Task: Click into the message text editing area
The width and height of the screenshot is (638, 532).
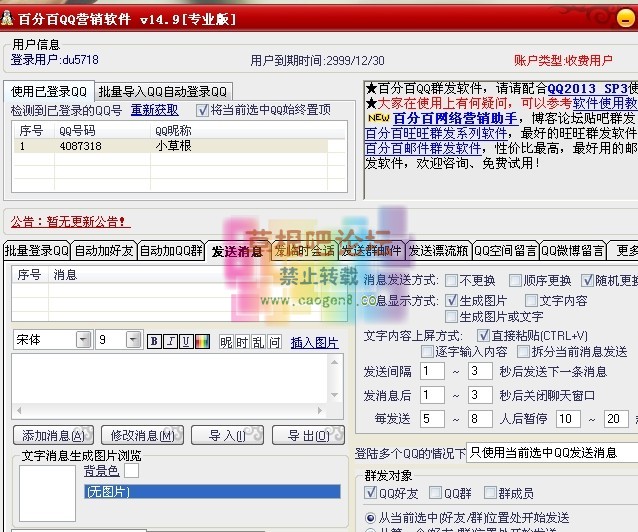Action: (169, 379)
